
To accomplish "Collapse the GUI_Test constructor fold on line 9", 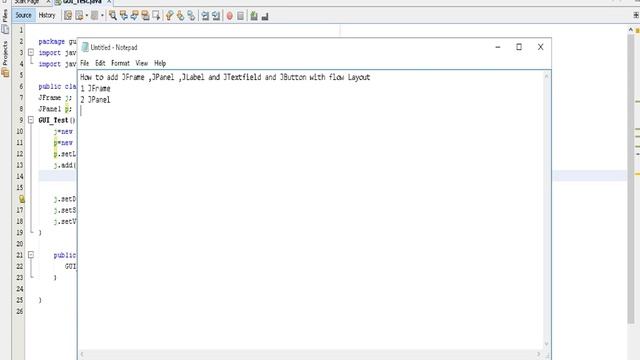I will [31, 120].
